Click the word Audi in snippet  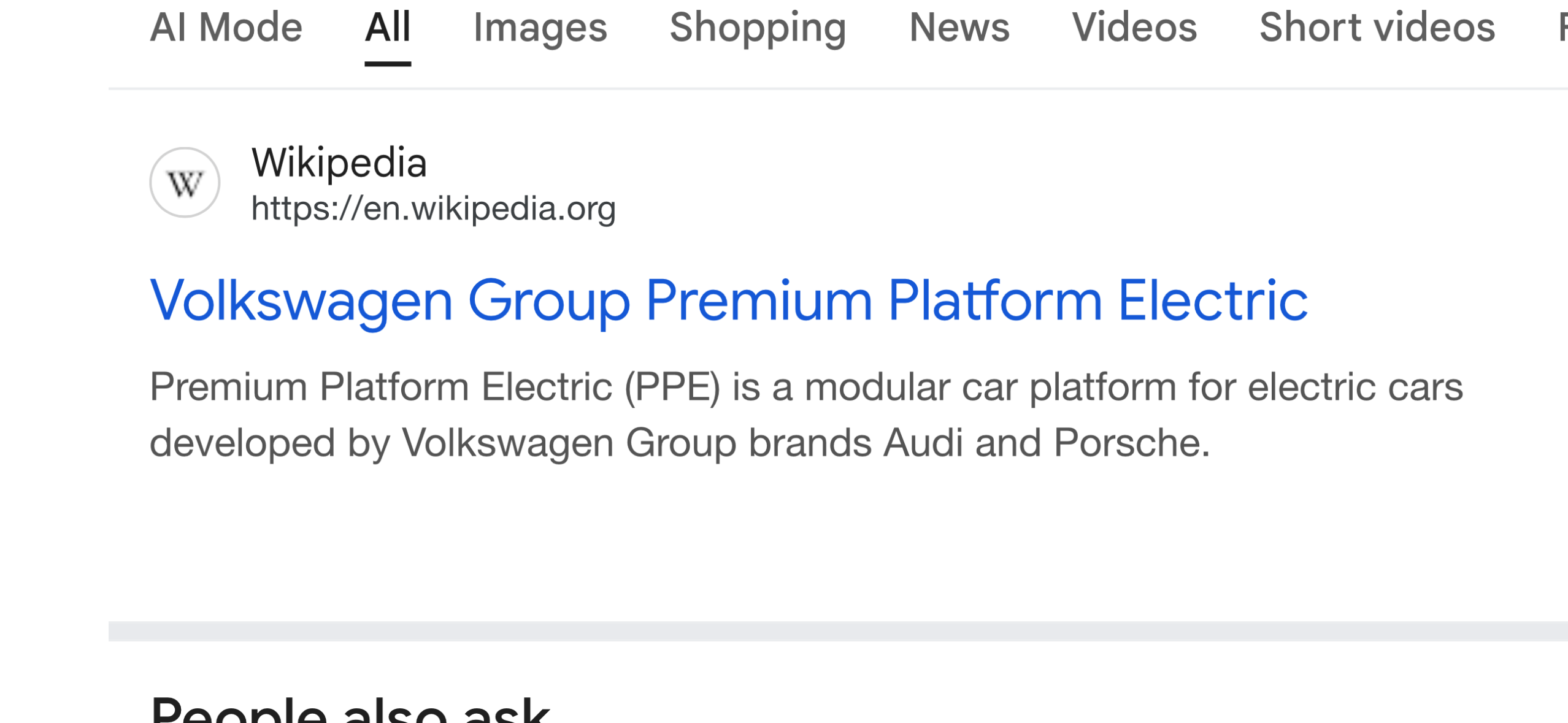coord(923,443)
